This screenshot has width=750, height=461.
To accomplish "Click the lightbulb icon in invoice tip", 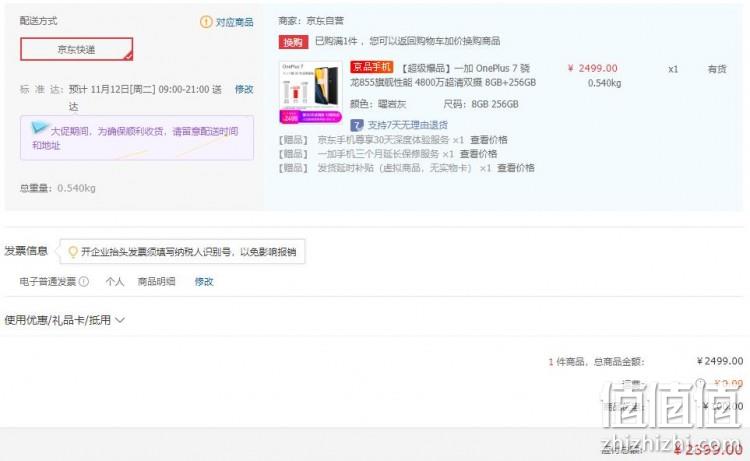I will click(x=73, y=252).
